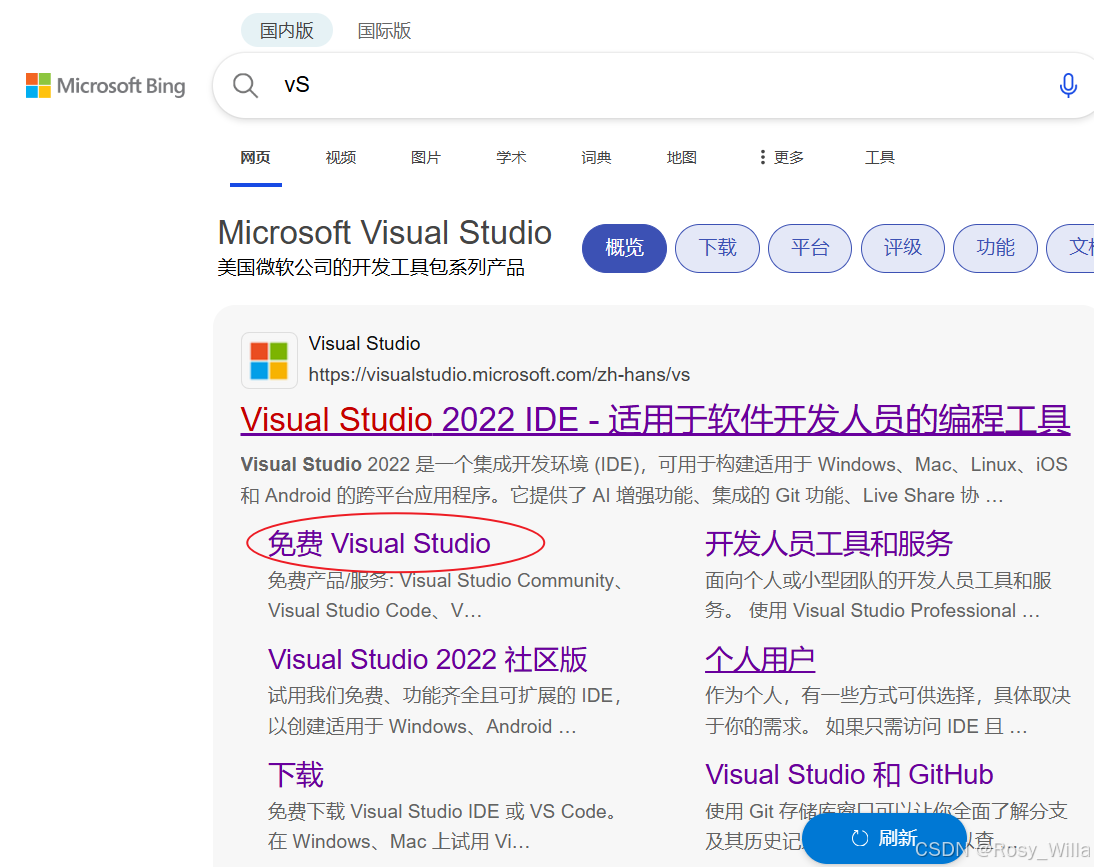Open the 更多 three-dot menu
This screenshot has height=867, width=1094.
click(781, 158)
